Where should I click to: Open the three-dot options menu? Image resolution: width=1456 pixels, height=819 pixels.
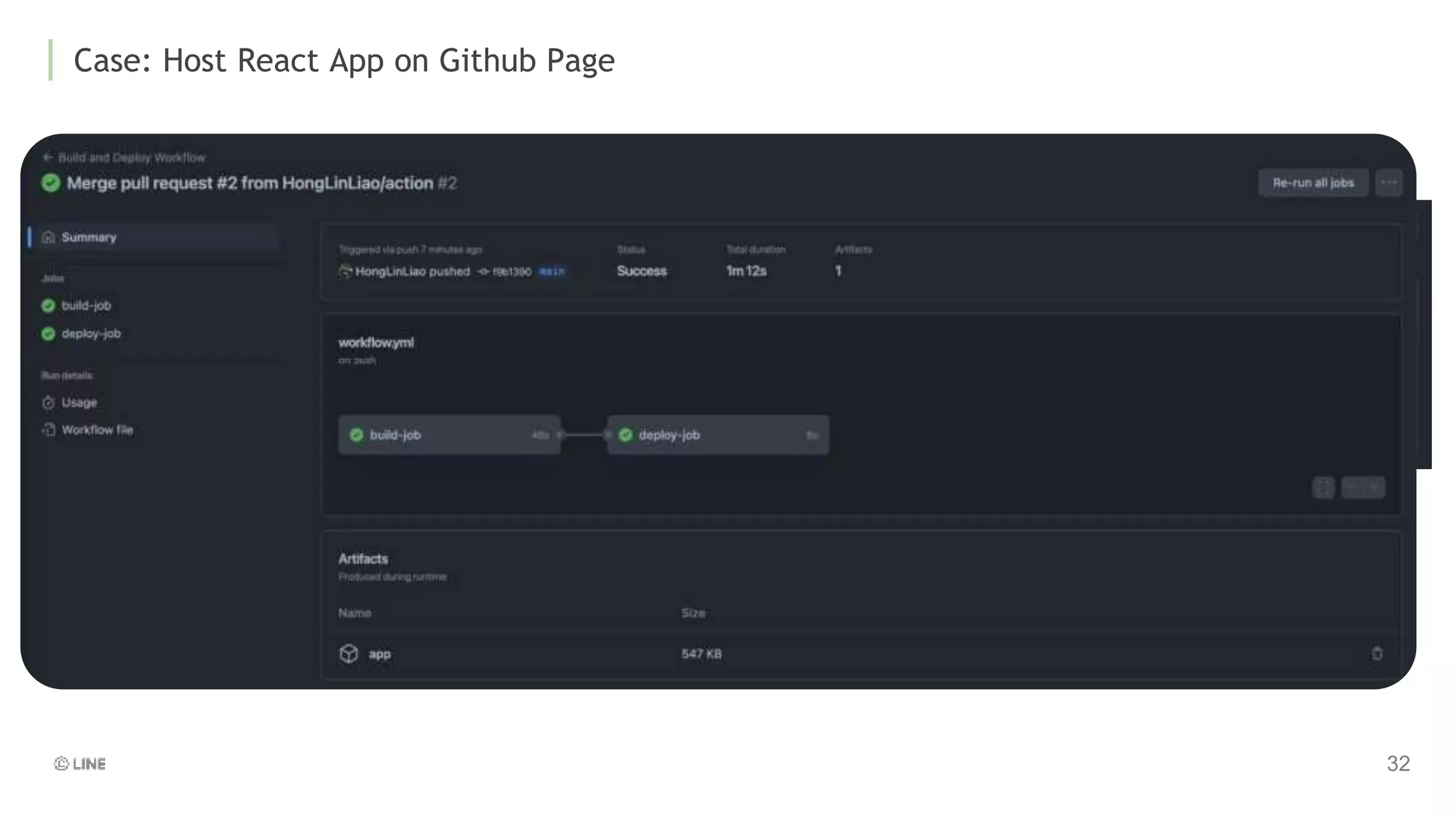coord(1388,183)
